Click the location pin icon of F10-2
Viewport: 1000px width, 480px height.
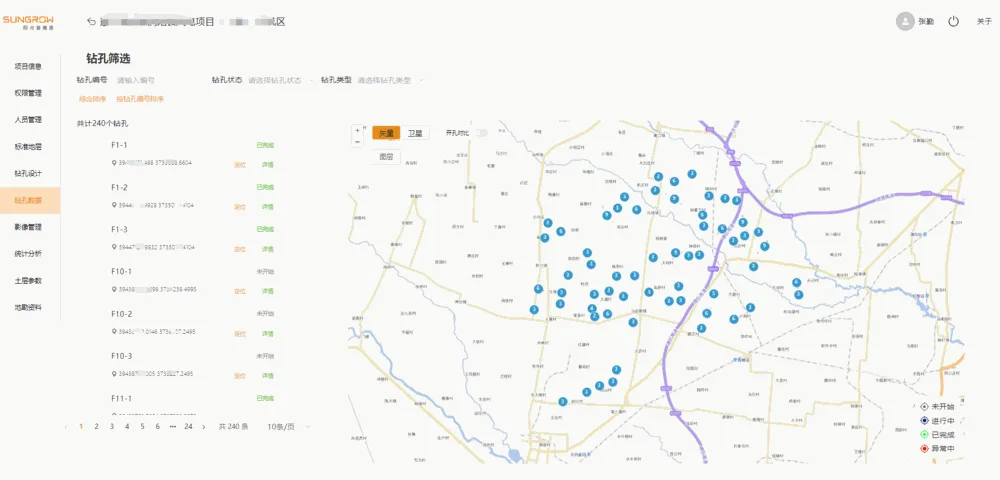(114, 332)
